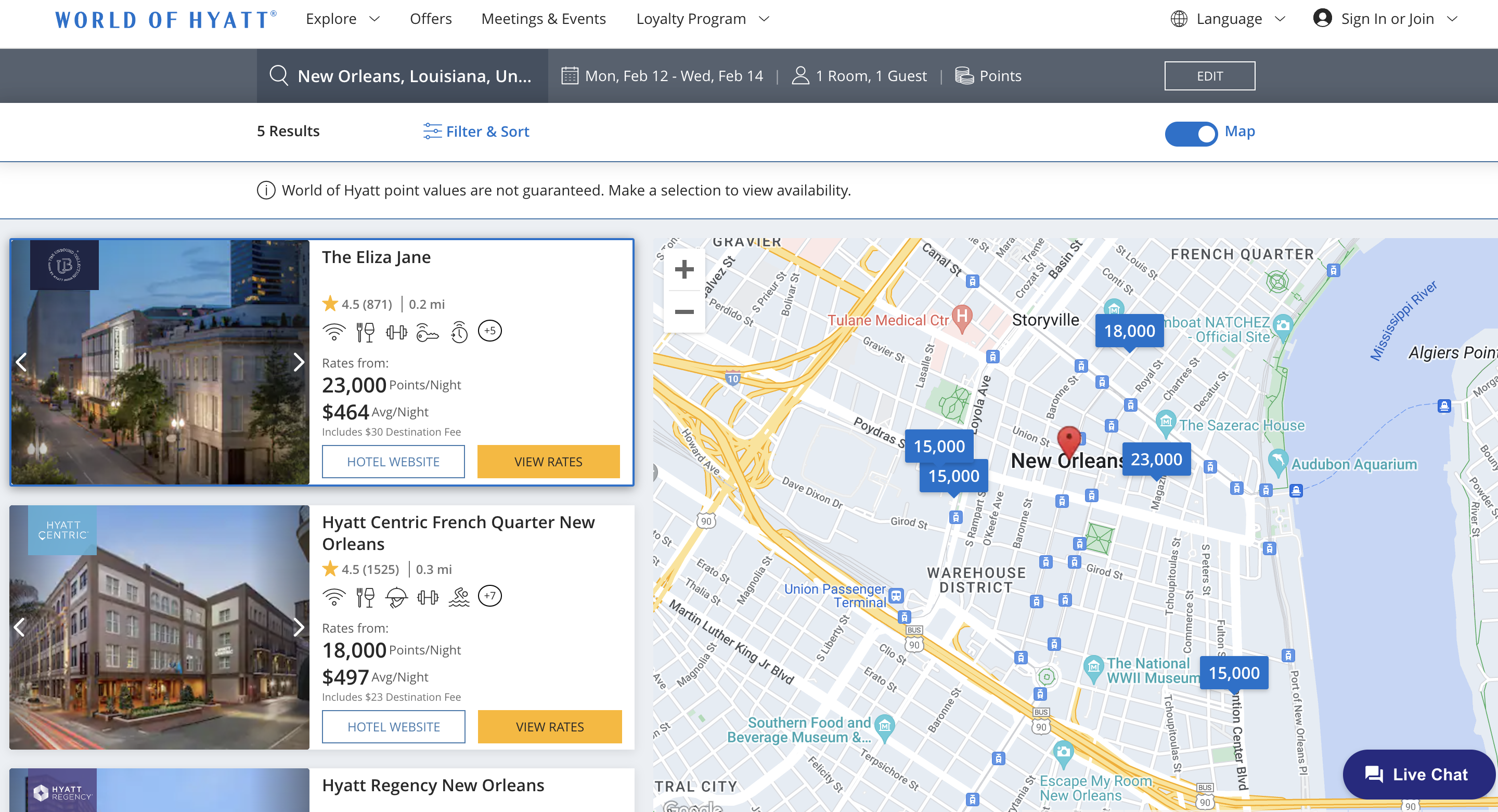The width and height of the screenshot is (1498, 812).
Task: Click Hyatt Centric room service icon
Action: (x=396, y=597)
